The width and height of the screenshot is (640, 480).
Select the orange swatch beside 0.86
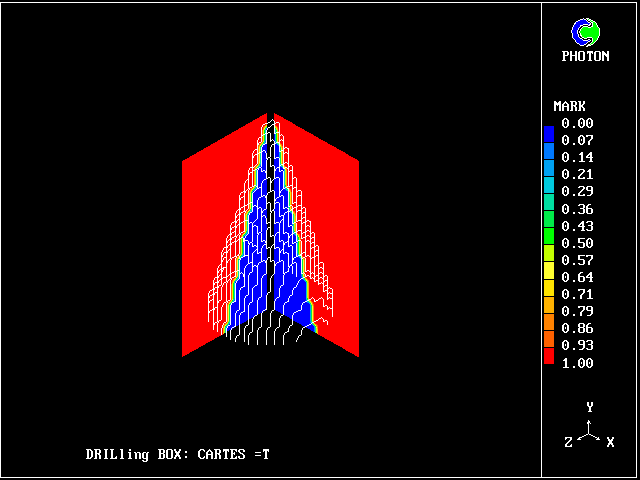[x=548, y=326]
